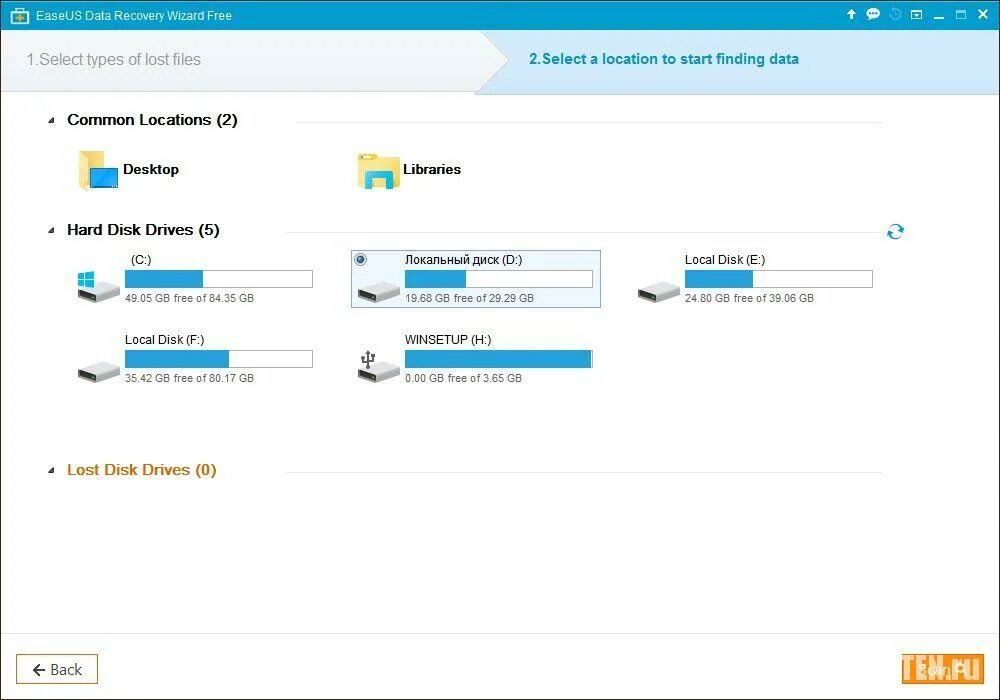
Task: Select the Desktop folder icon
Action: pyautogui.click(x=98, y=170)
